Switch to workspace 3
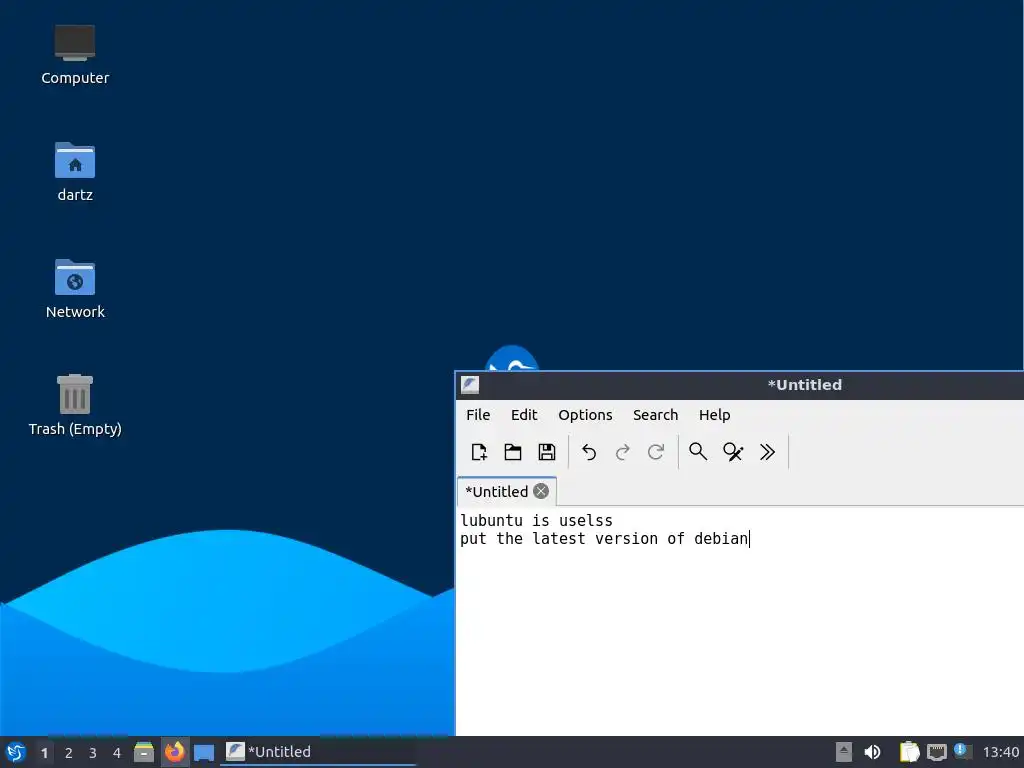 (x=93, y=753)
